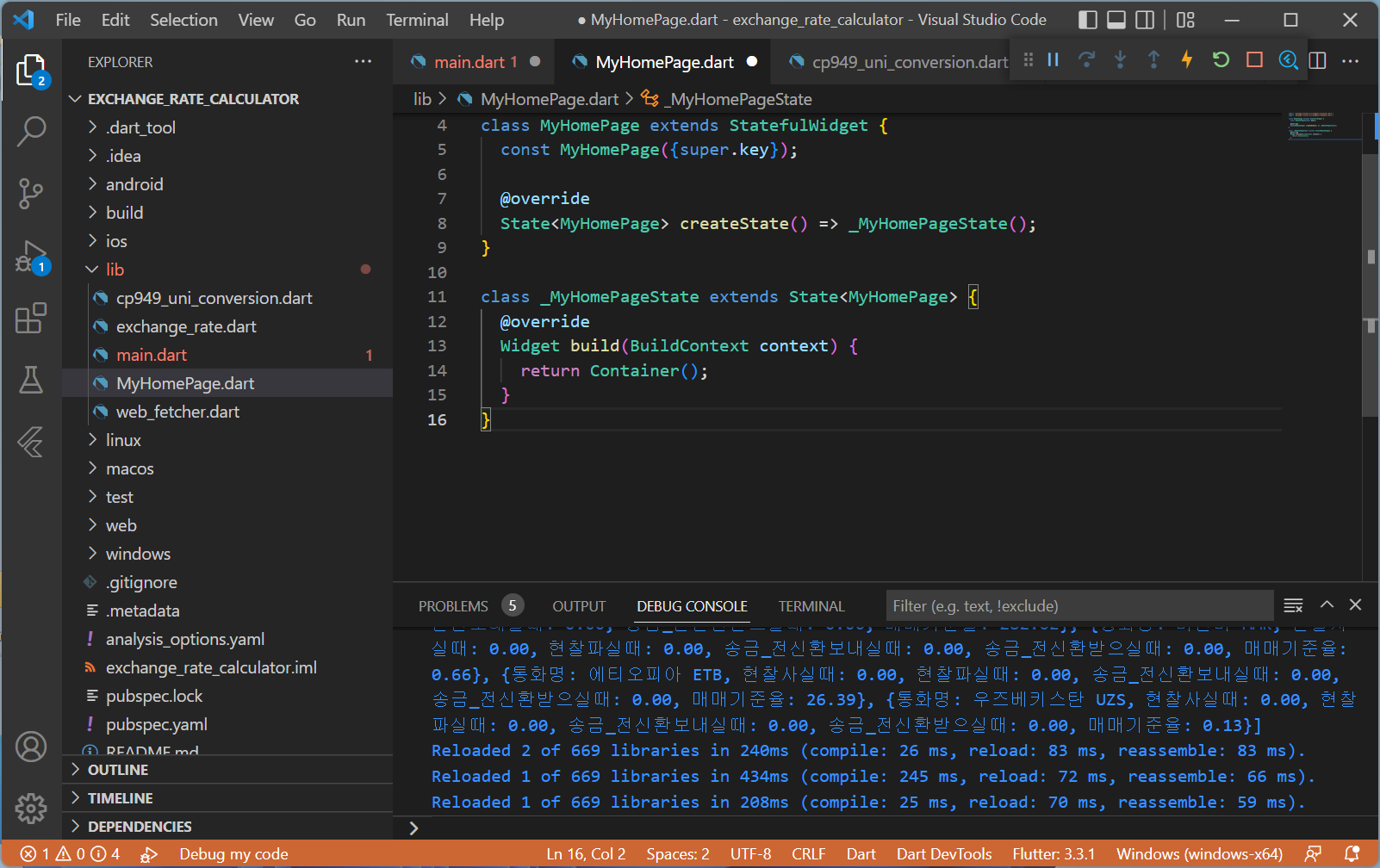
Task: Open the Run and Debug view
Action: [32, 257]
